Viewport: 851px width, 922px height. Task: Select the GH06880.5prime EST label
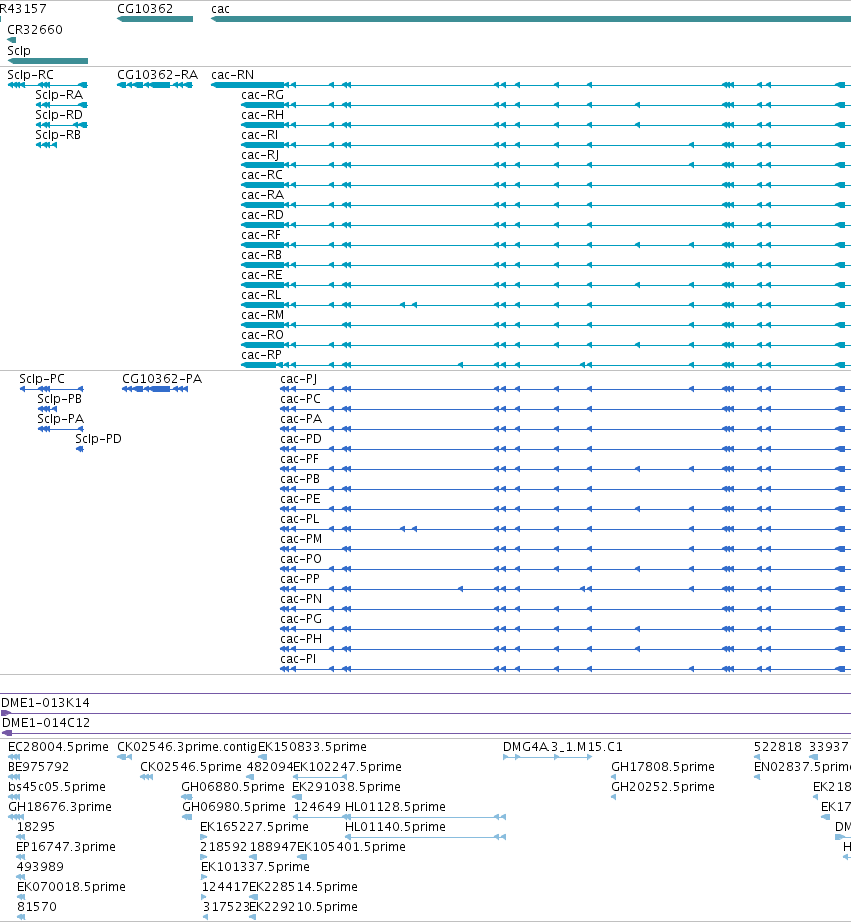(x=233, y=787)
